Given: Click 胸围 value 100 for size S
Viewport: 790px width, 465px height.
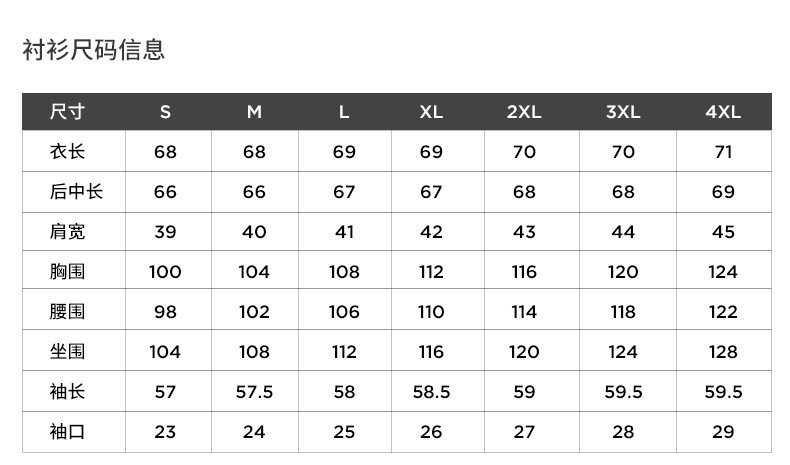Looking at the screenshot, I should click(x=165, y=272).
